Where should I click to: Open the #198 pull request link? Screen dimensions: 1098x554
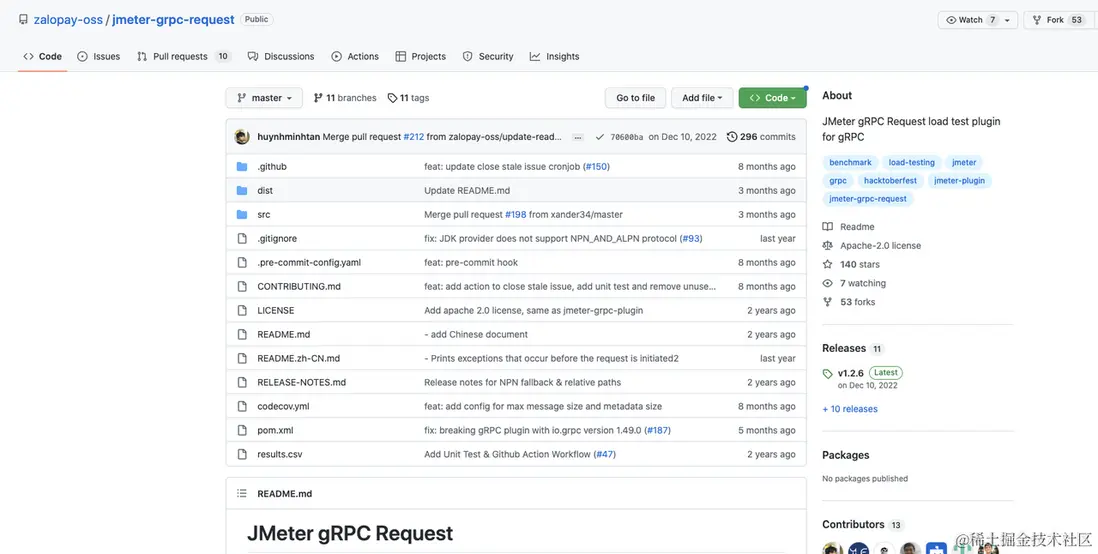515,214
